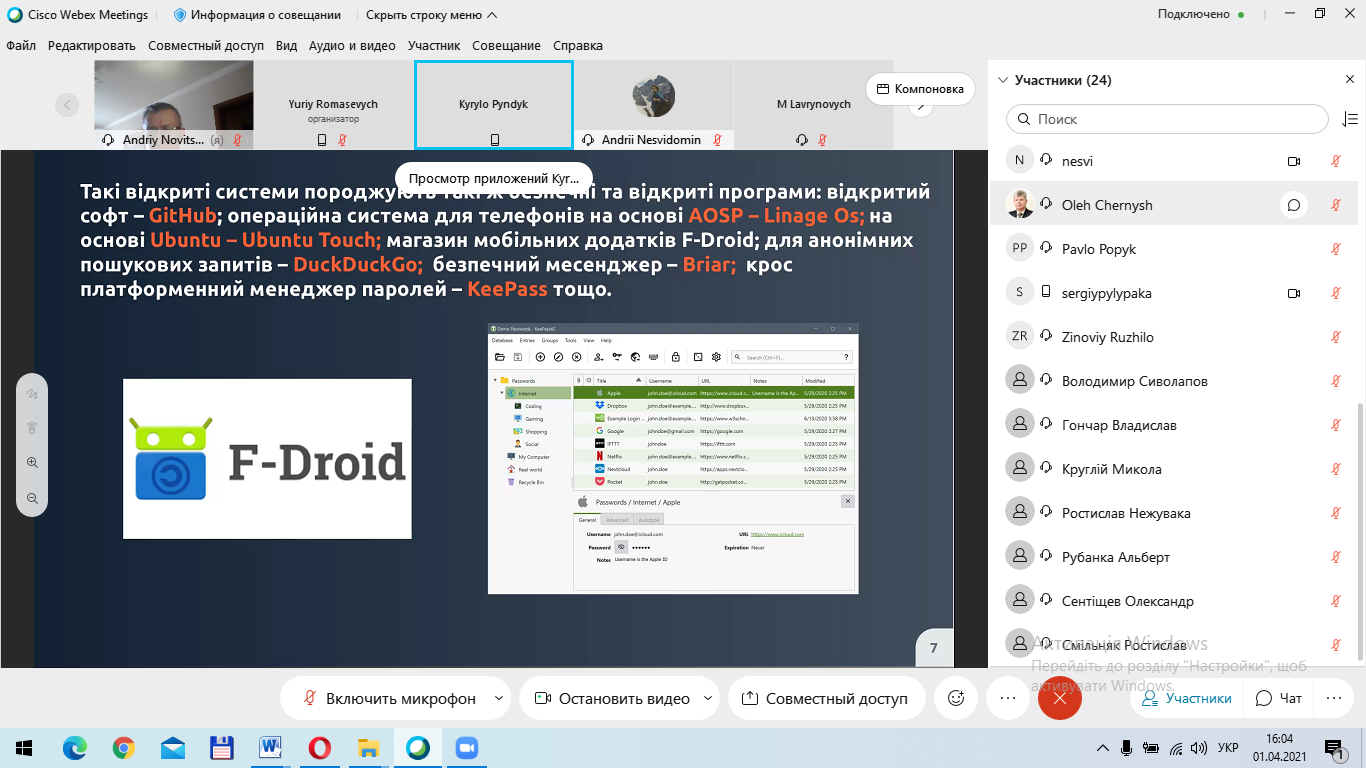
Task: Click Совместный доступ share button
Action: tap(825, 698)
